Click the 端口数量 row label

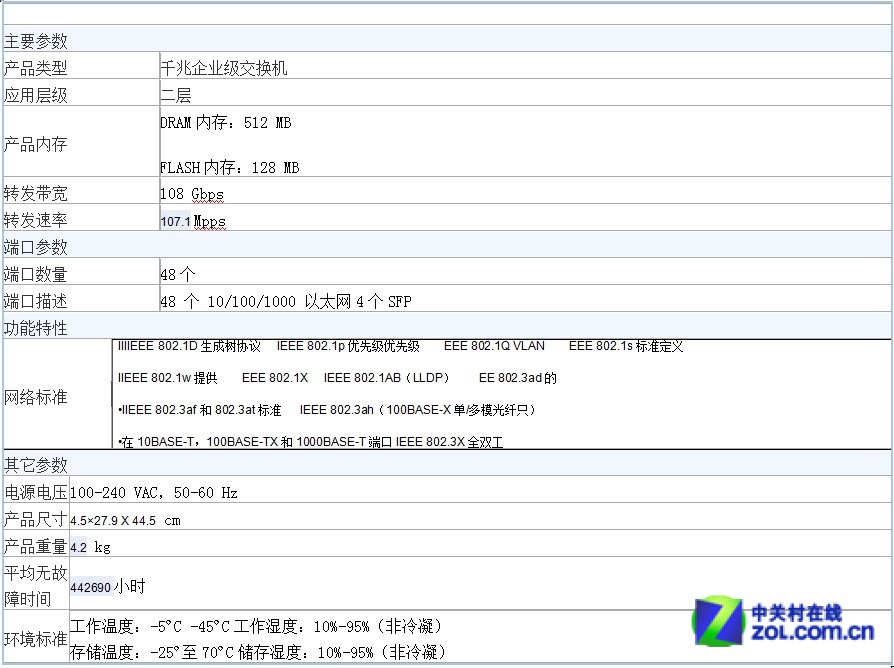click(36, 275)
